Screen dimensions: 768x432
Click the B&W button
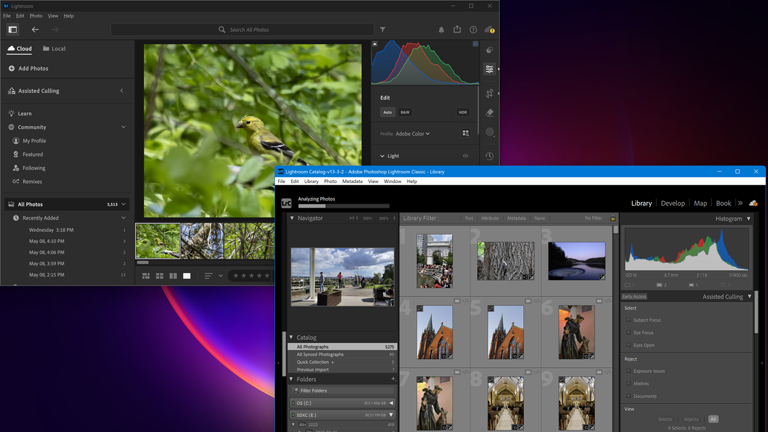tap(405, 112)
